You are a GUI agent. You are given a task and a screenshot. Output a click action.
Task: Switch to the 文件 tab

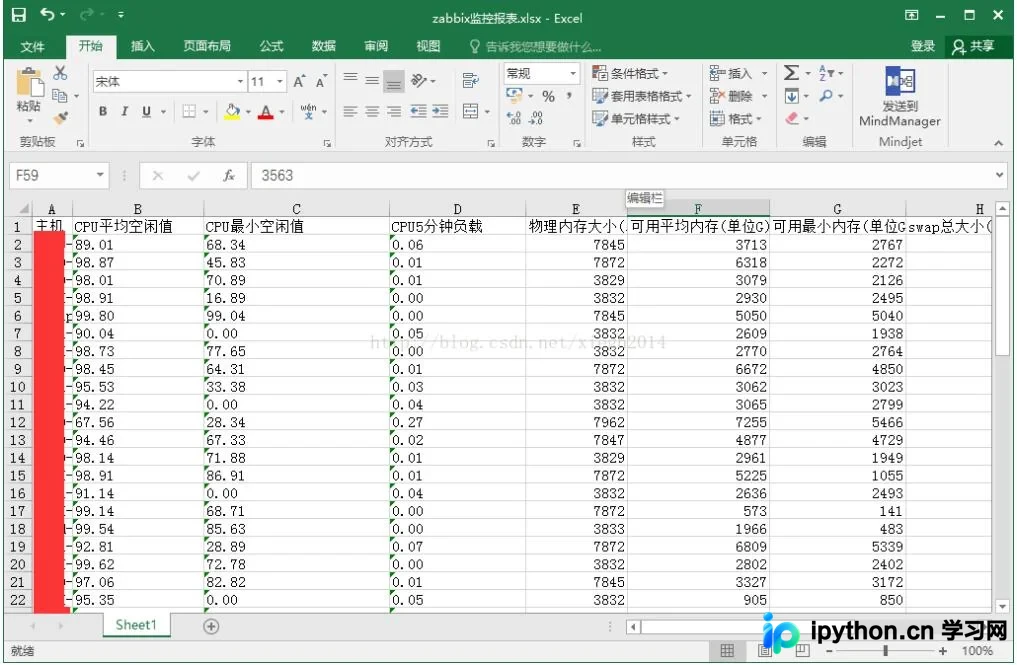tap(32, 46)
